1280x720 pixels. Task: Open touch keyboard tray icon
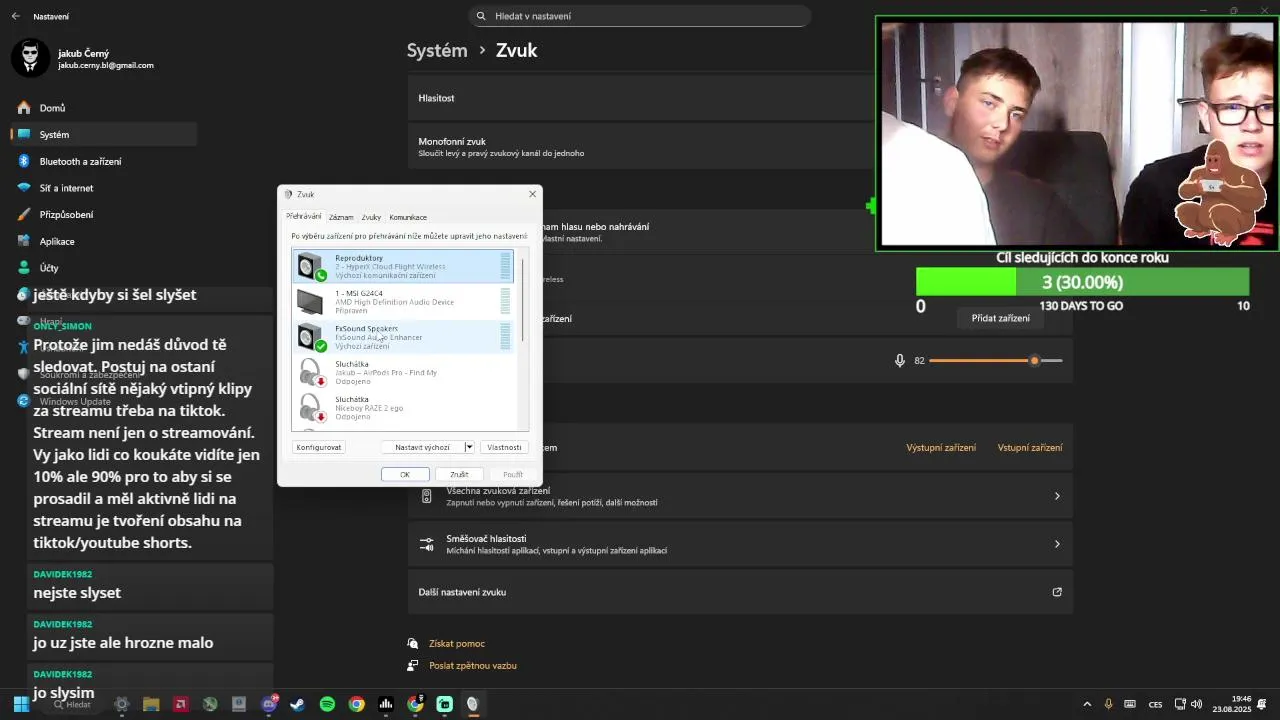[x=1130, y=704]
